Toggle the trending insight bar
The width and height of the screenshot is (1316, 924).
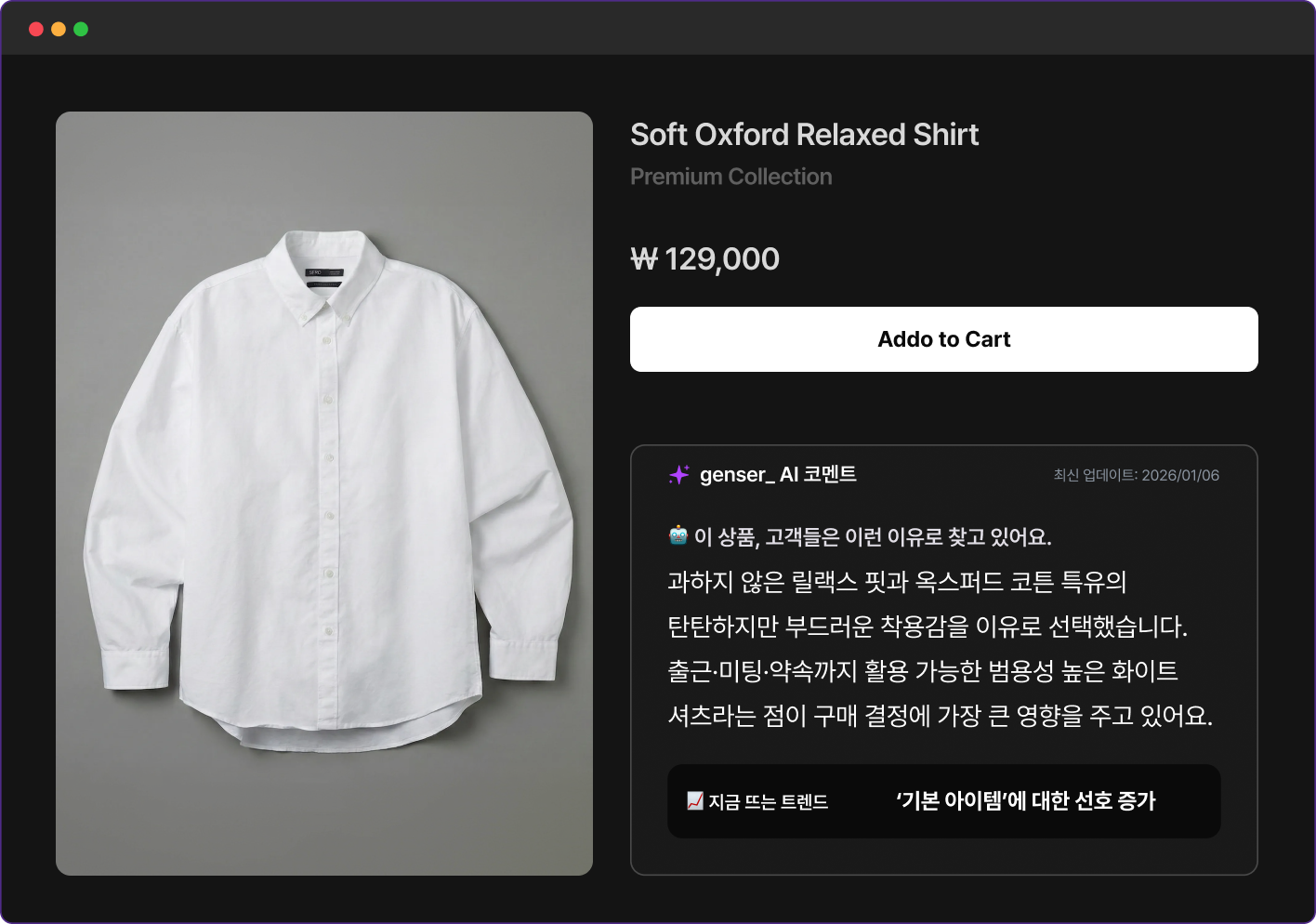(x=943, y=800)
